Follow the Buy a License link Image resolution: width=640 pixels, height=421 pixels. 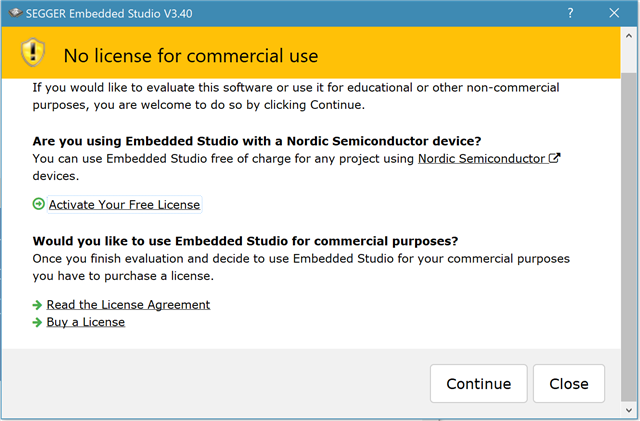(x=86, y=322)
